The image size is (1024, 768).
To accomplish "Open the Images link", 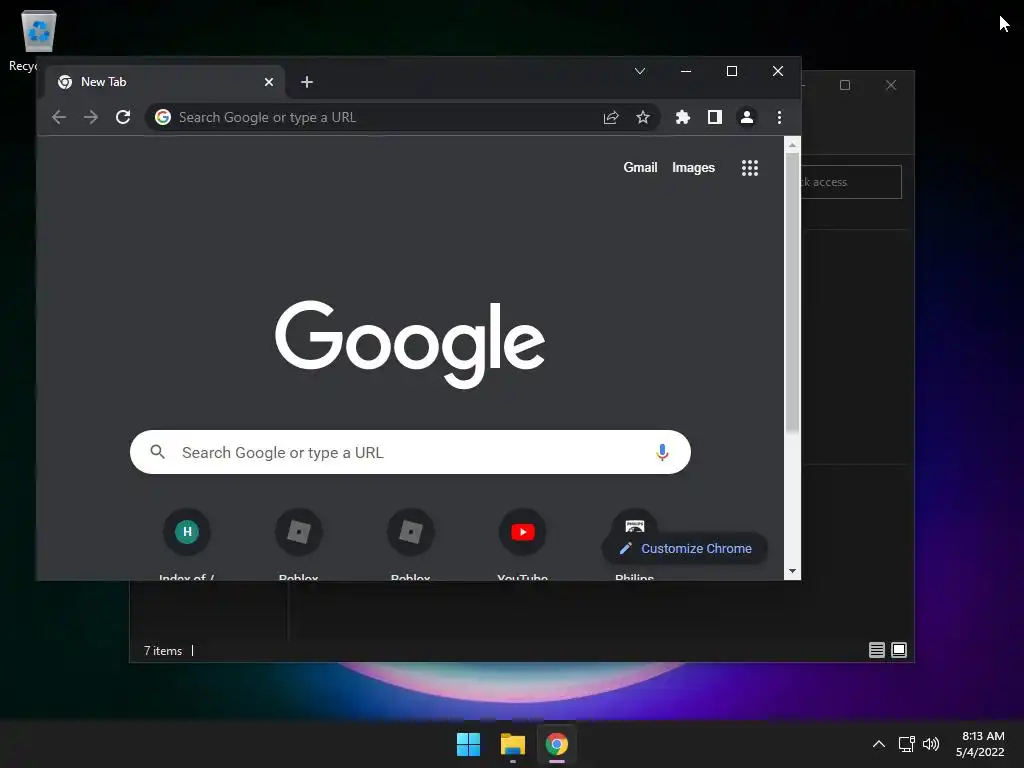I will point(693,168).
